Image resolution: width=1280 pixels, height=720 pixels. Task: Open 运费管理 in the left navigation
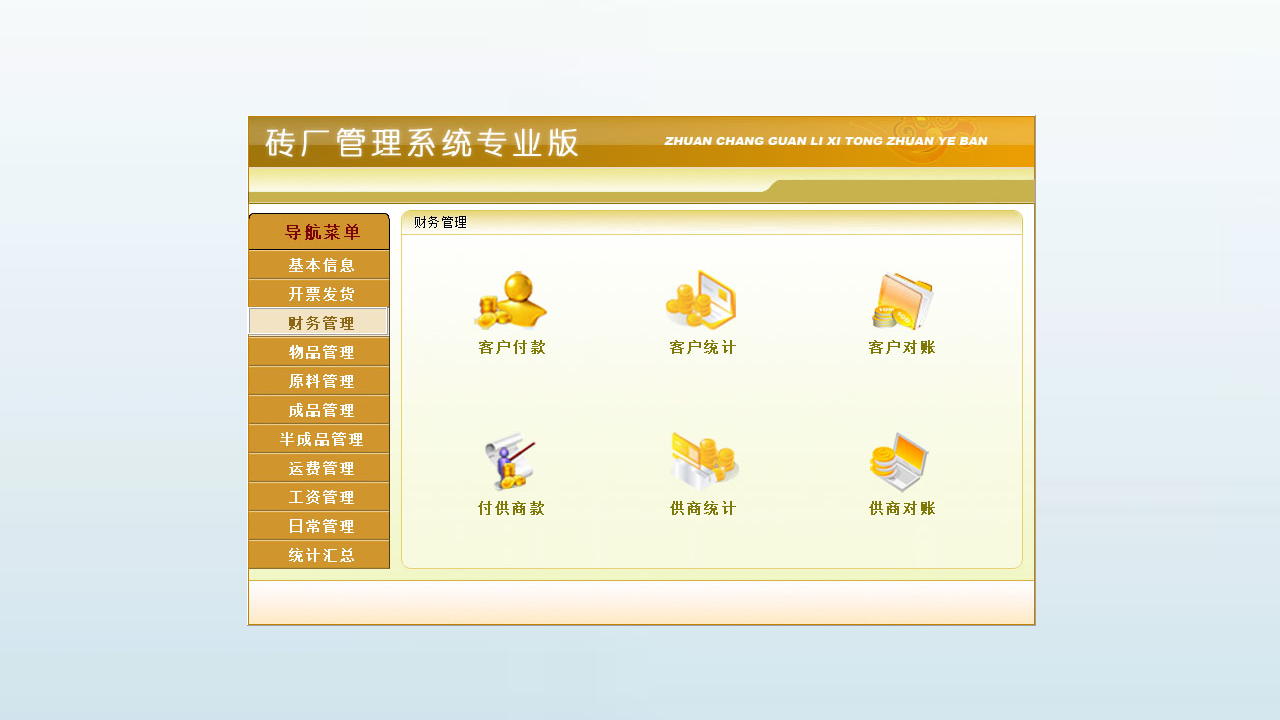tap(318, 468)
